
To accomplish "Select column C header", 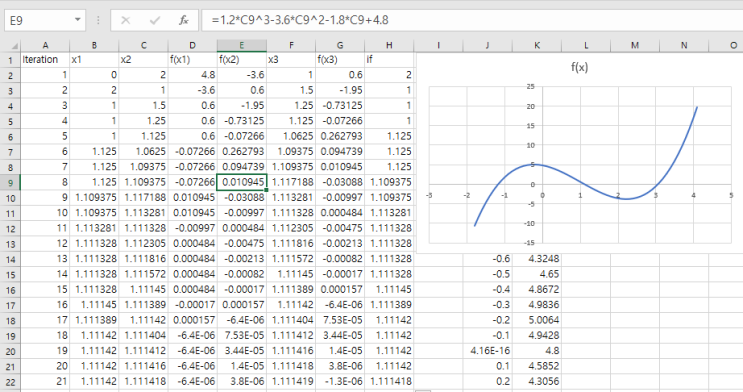I will click(x=143, y=46).
